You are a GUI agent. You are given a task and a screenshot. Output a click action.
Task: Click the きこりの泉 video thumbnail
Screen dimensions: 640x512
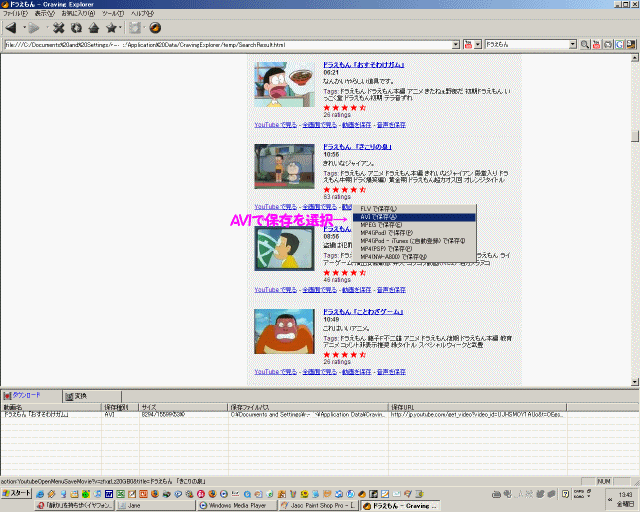point(284,167)
